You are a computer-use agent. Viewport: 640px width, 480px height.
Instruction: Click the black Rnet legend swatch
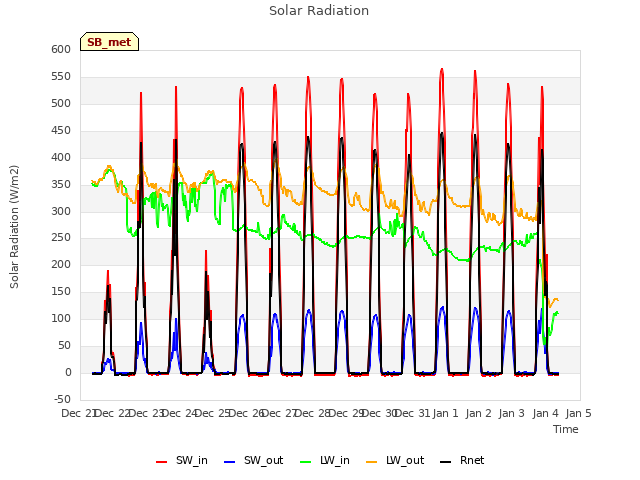coord(446,462)
